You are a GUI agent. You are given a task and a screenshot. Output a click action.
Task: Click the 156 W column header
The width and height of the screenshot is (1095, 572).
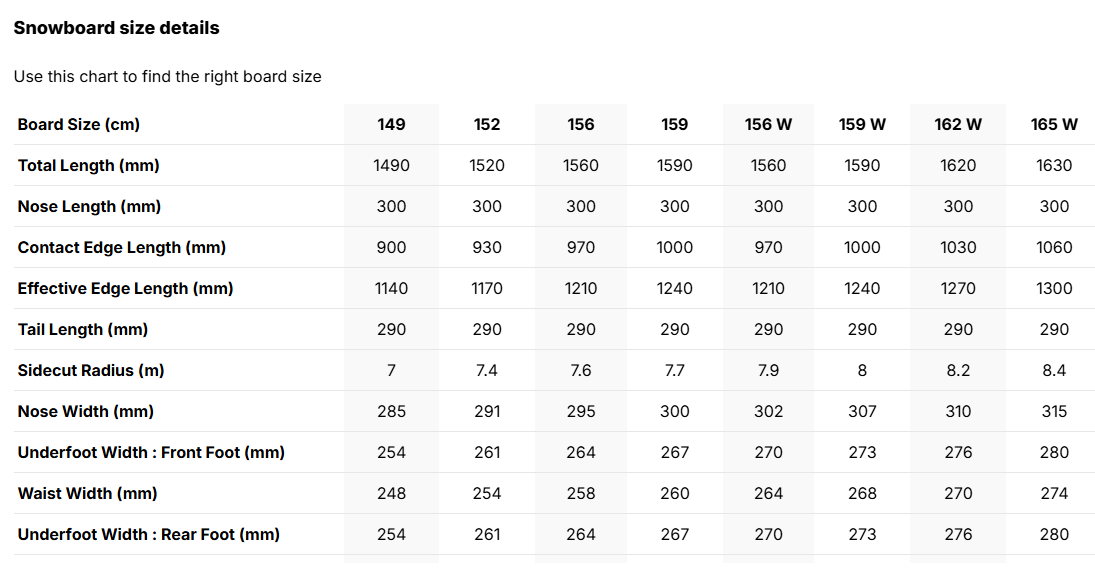pyautogui.click(x=768, y=124)
